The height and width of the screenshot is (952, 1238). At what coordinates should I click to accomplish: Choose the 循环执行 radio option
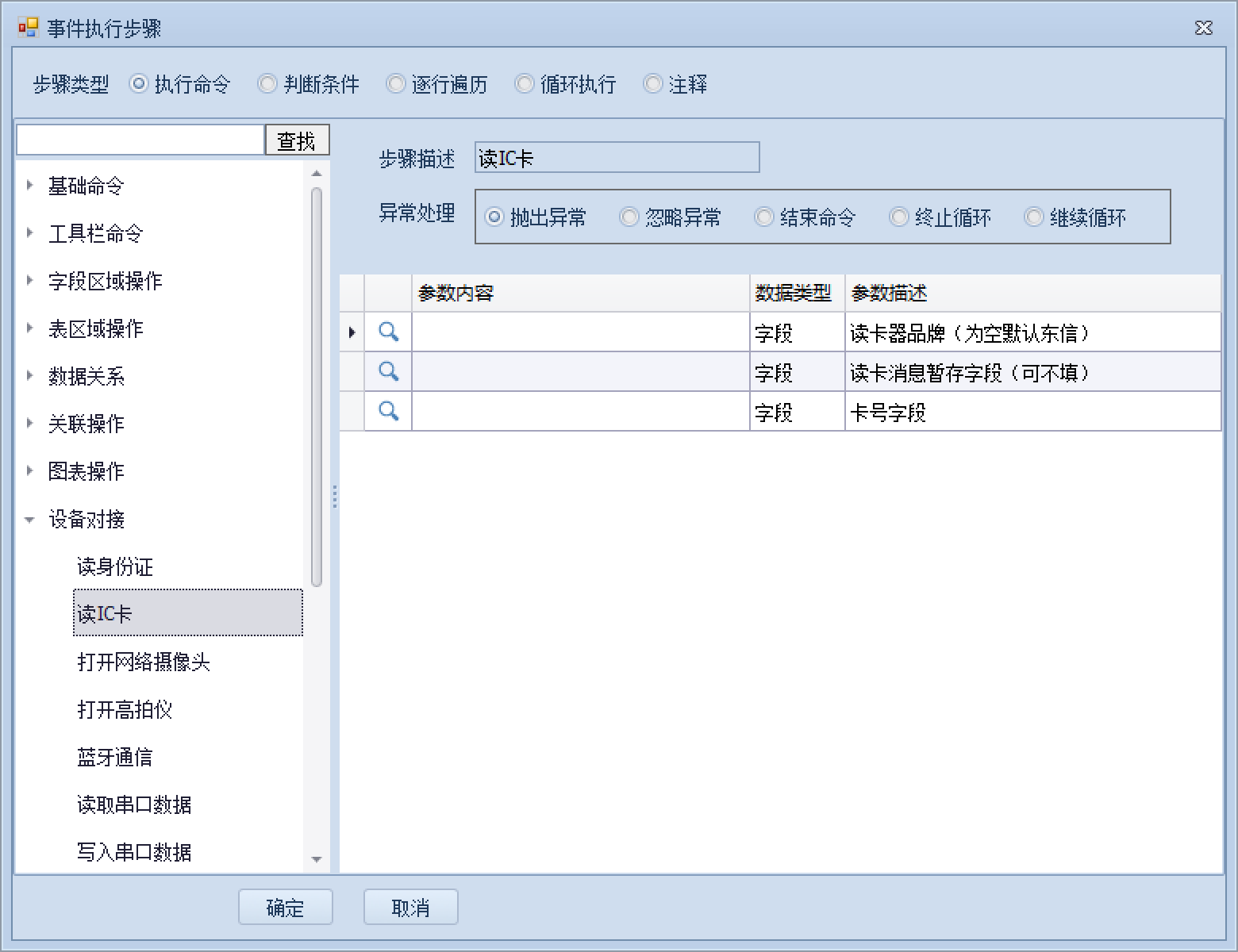click(525, 84)
